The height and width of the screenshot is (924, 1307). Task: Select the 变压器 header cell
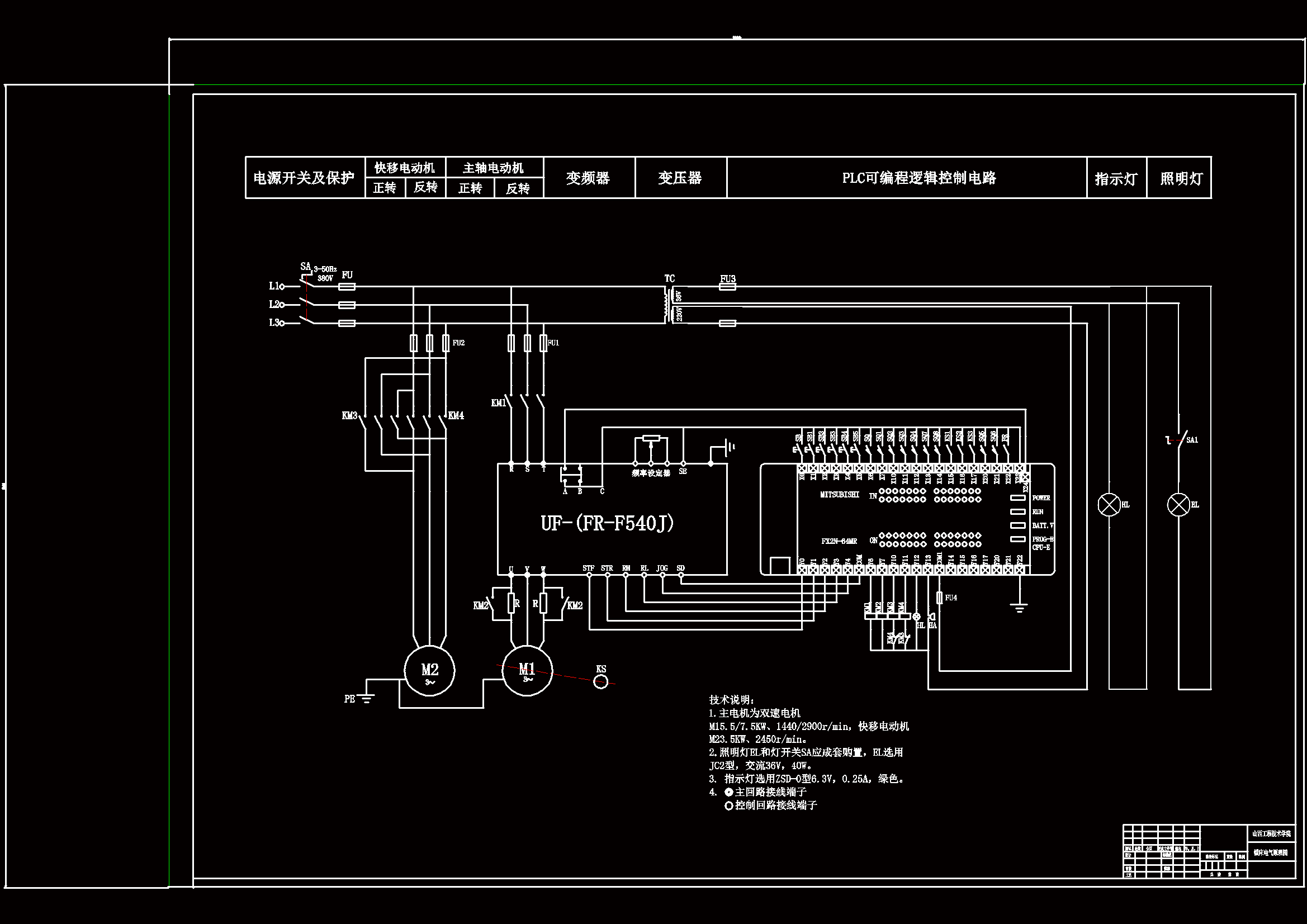[x=680, y=178]
